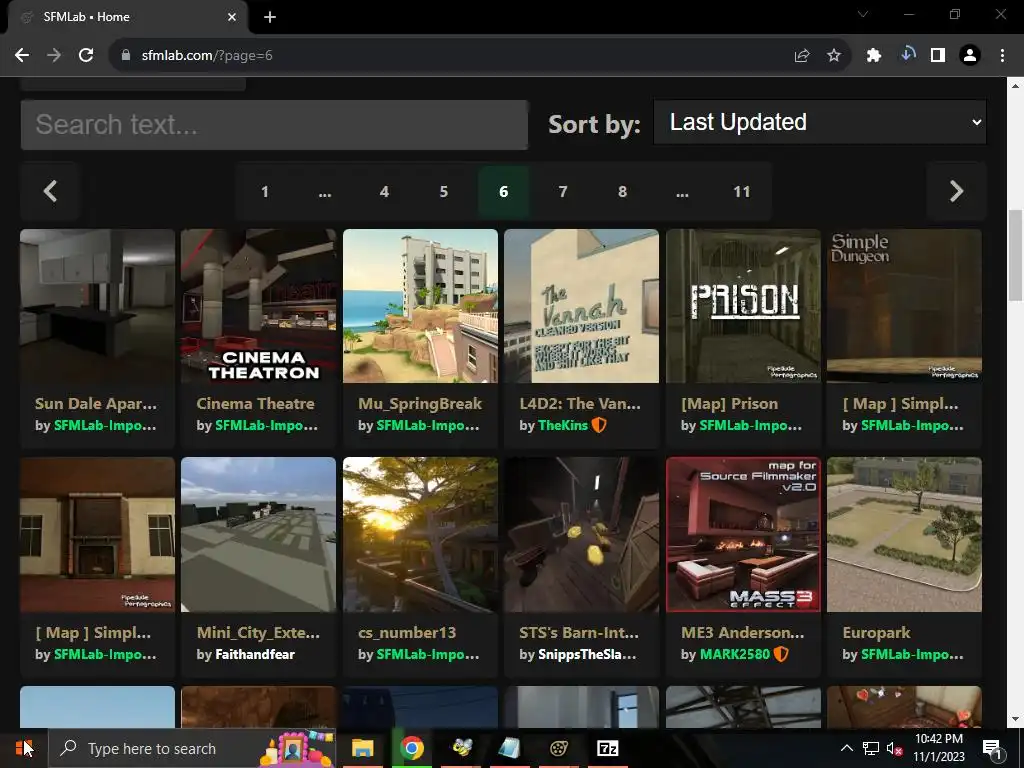Open Mini_City thumbnail image
This screenshot has height=768, width=1024.
tap(259, 534)
